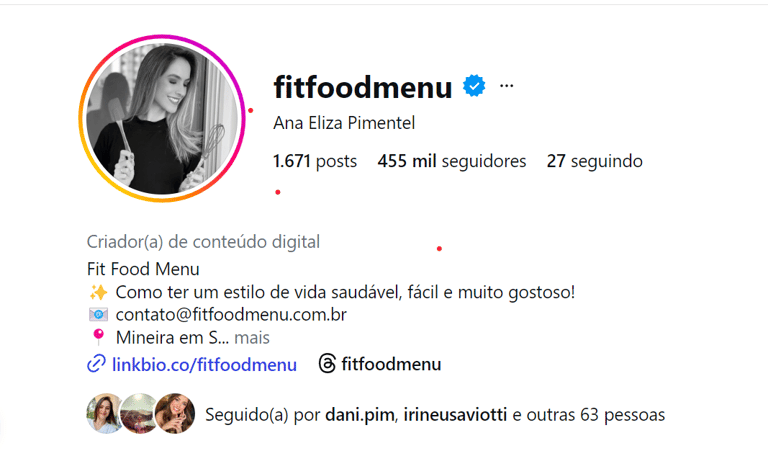Click the 1.671 posts count
This screenshot has width=768, height=469.
click(x=315, y=161)
